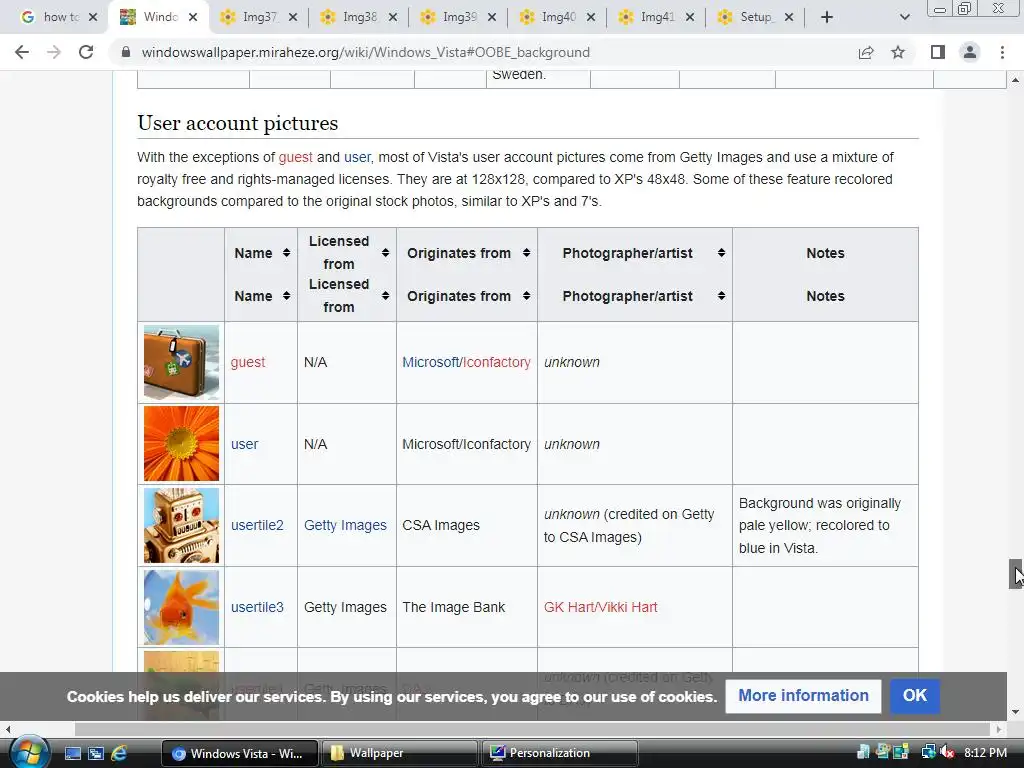The image size is (1024, 768).
Task: Click the muted volume tray icon
Action: (947, 752)
